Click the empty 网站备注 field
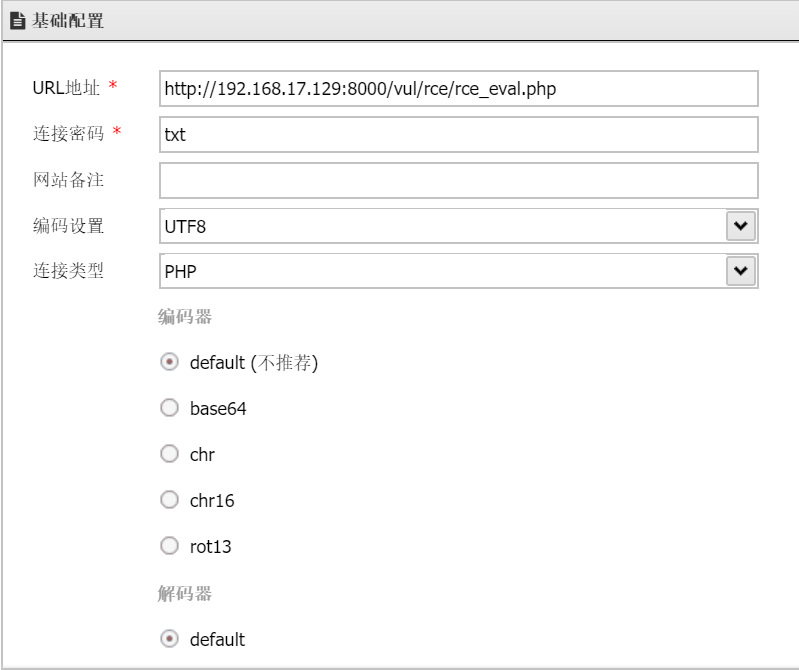Viewport: 799px width, 670px height. coord(458,181)
